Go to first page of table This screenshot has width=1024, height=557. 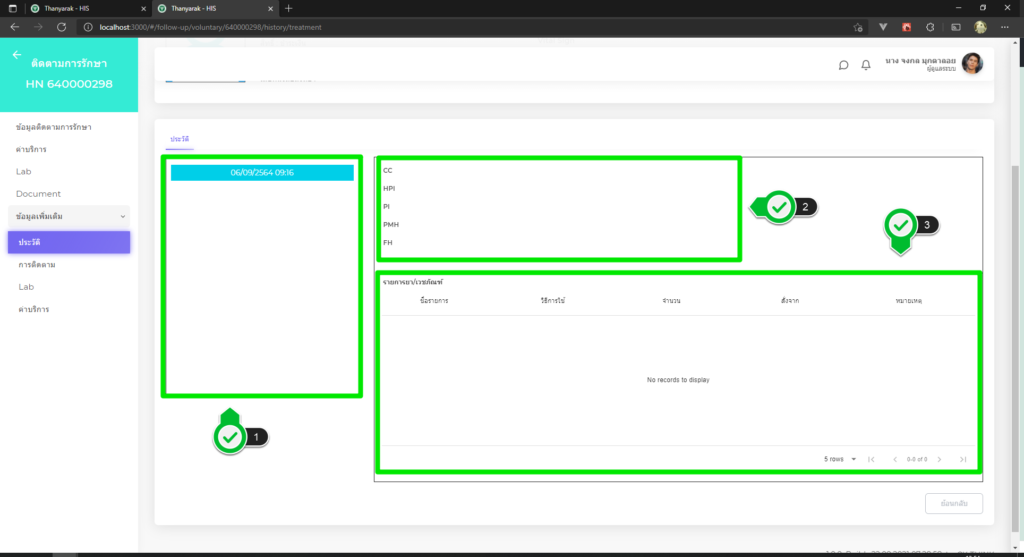click(872, 459)
